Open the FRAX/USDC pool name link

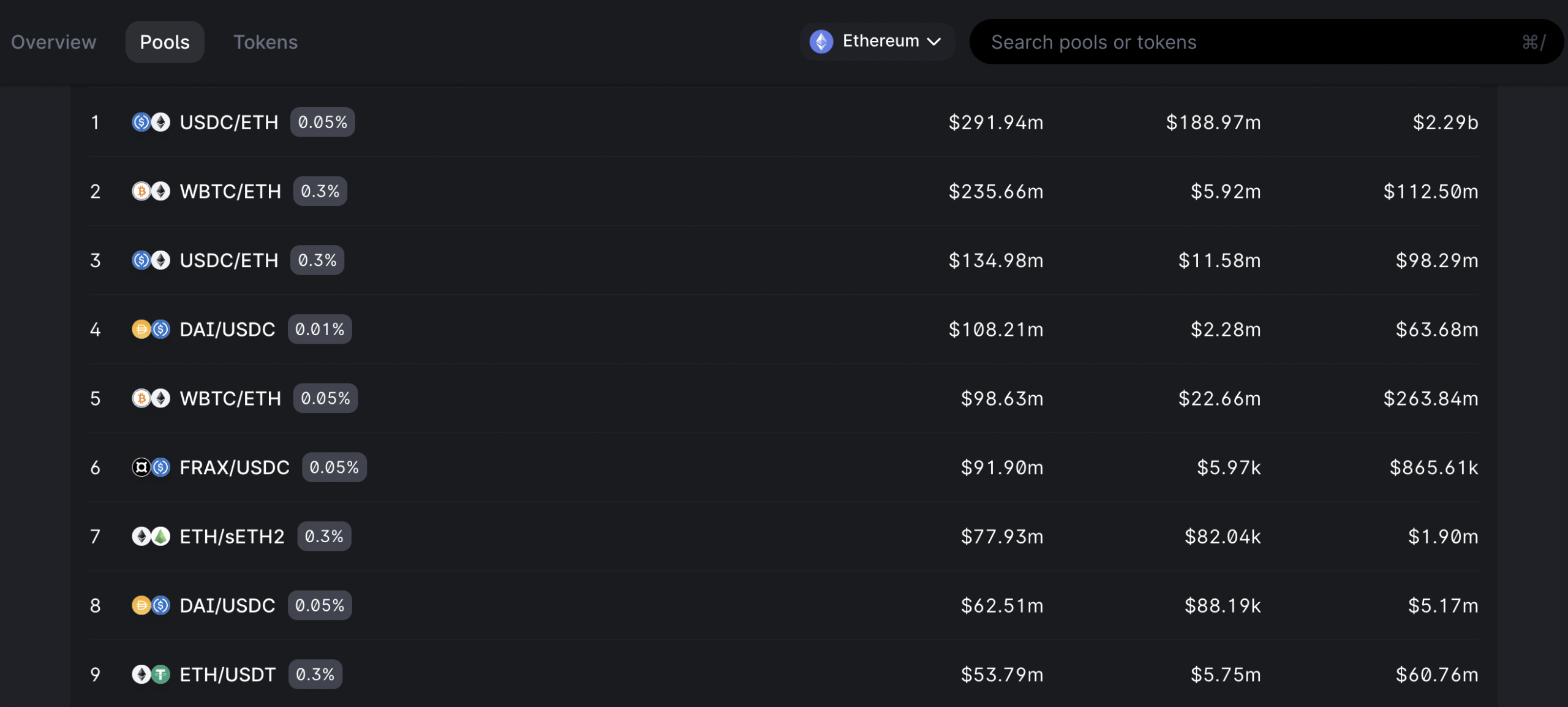tap(235, 467)
